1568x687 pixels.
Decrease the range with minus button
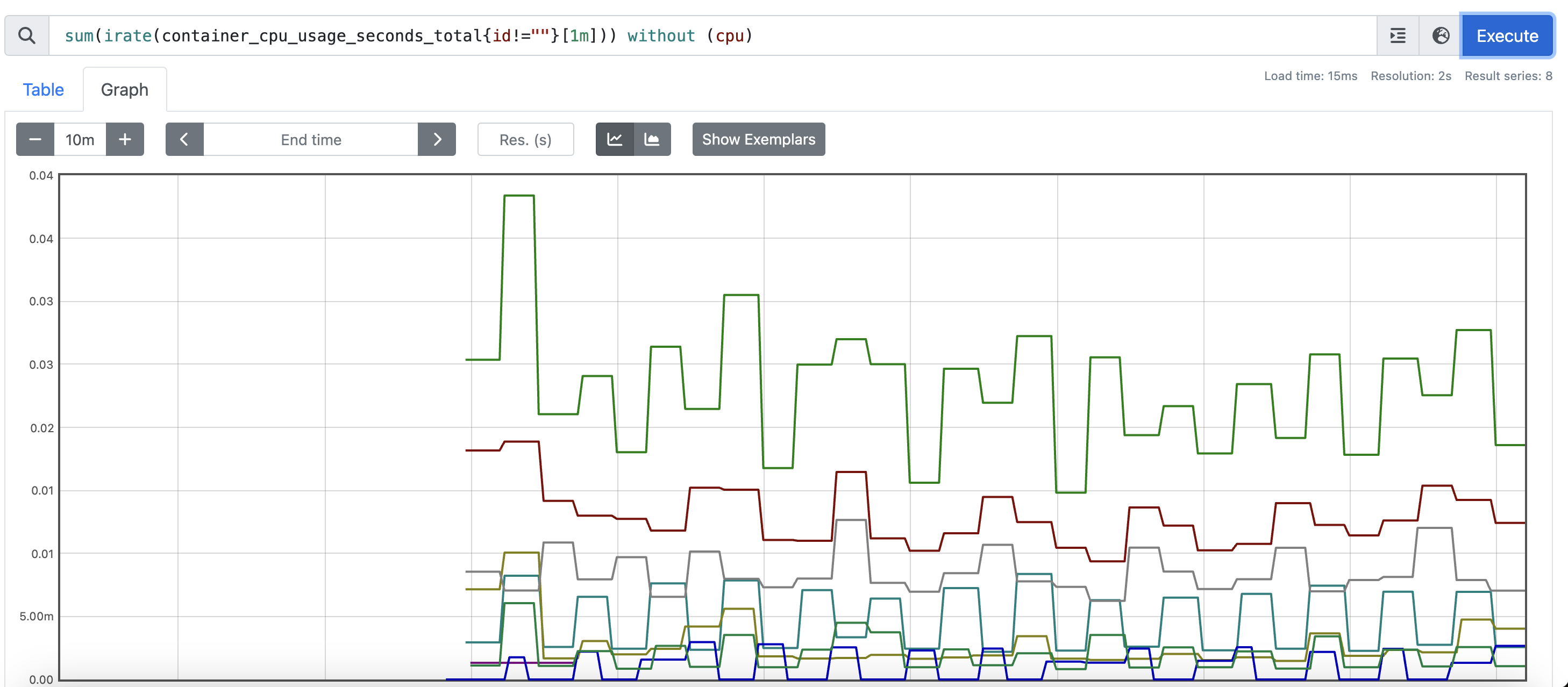pos(35,139)
